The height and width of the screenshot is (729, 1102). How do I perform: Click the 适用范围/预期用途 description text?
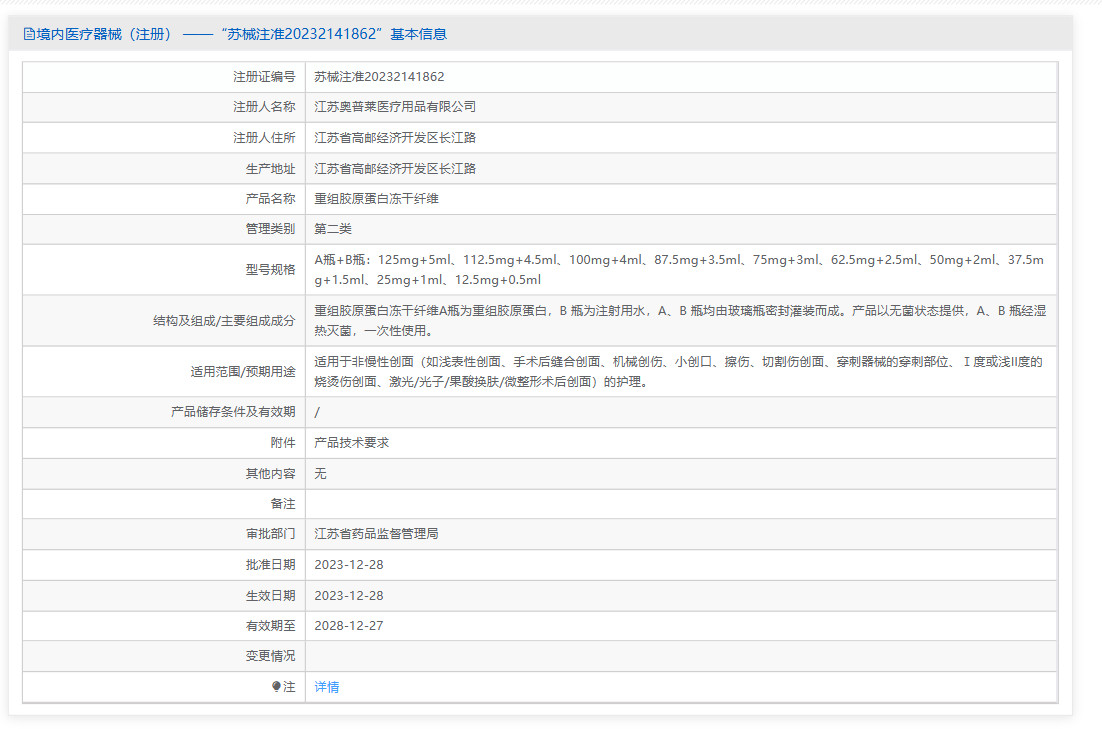pyautogui.click(x=678, y=372)
